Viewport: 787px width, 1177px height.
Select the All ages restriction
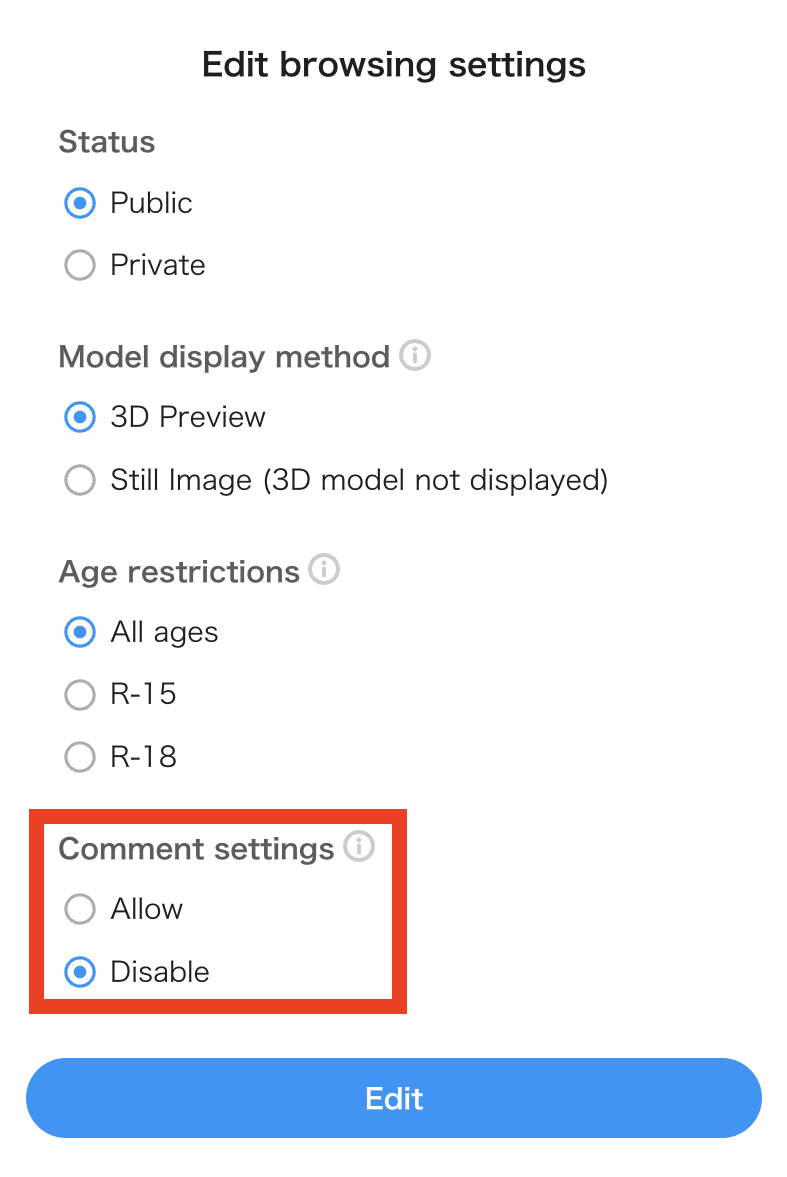point(79,632)
